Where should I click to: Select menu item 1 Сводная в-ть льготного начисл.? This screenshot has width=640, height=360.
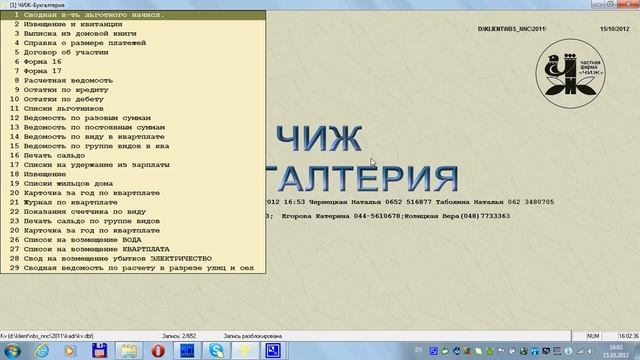(x=133, y=15)
